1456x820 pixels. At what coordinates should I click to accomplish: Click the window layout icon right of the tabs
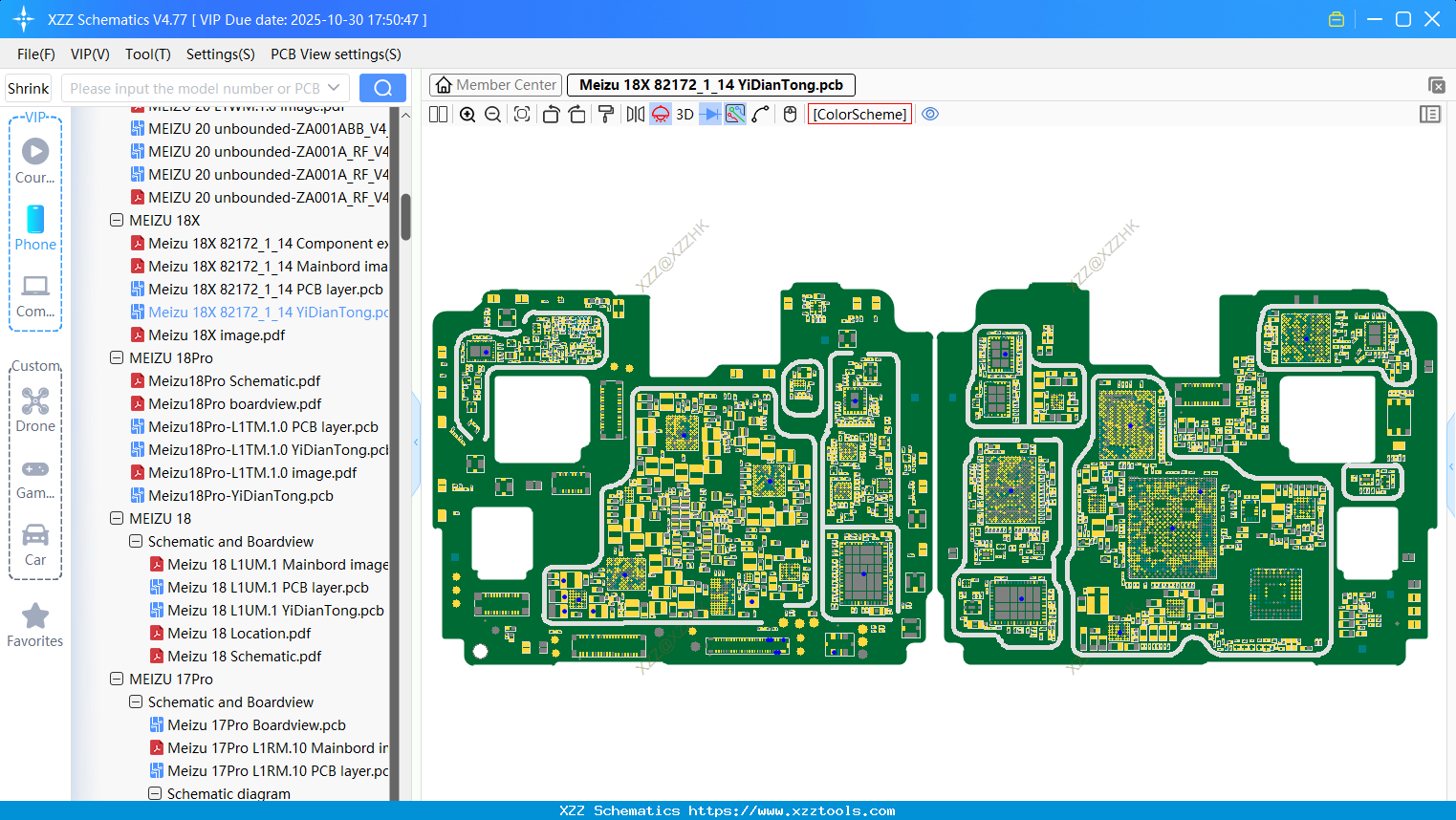pyautogui.click(x=1436, y=85)
